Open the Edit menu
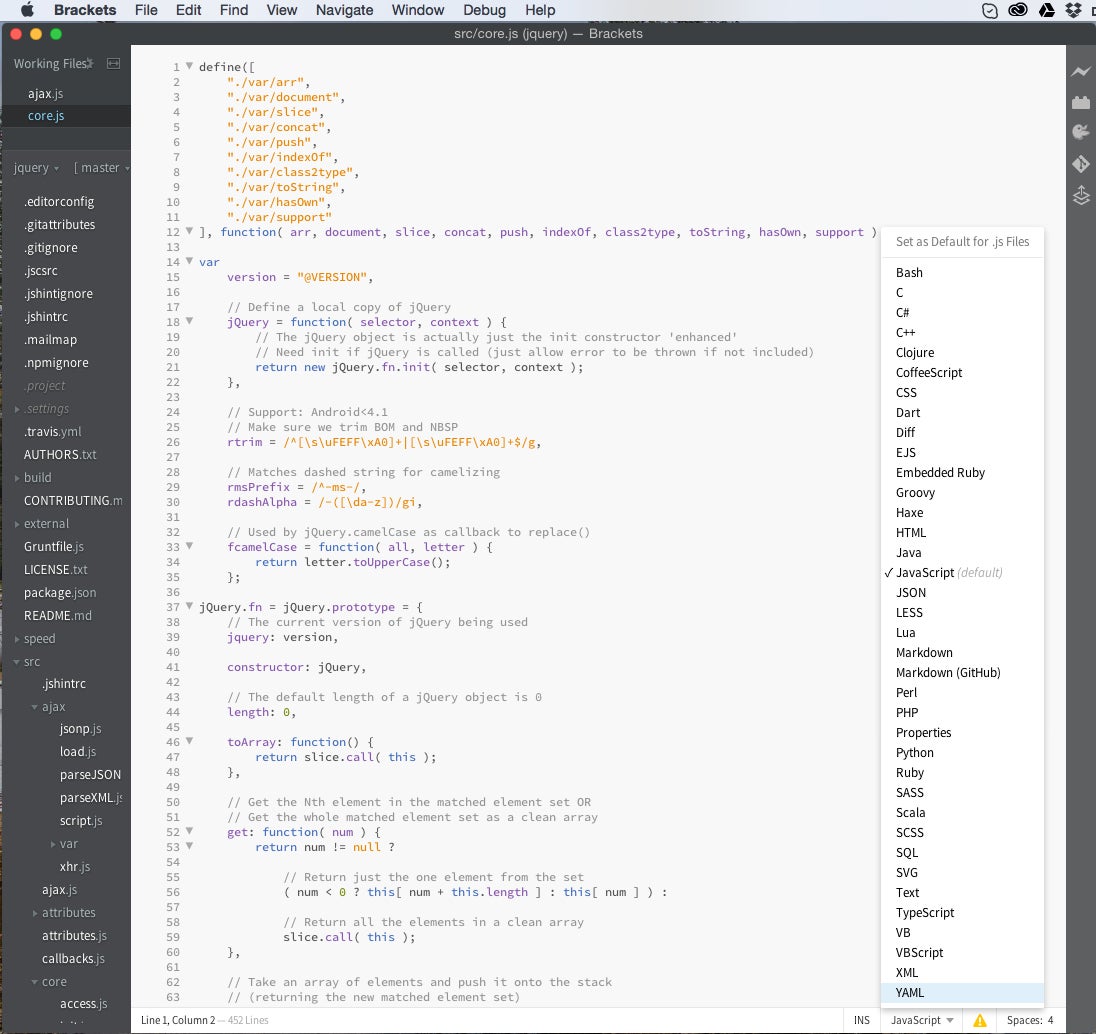 tap(188, 10)
